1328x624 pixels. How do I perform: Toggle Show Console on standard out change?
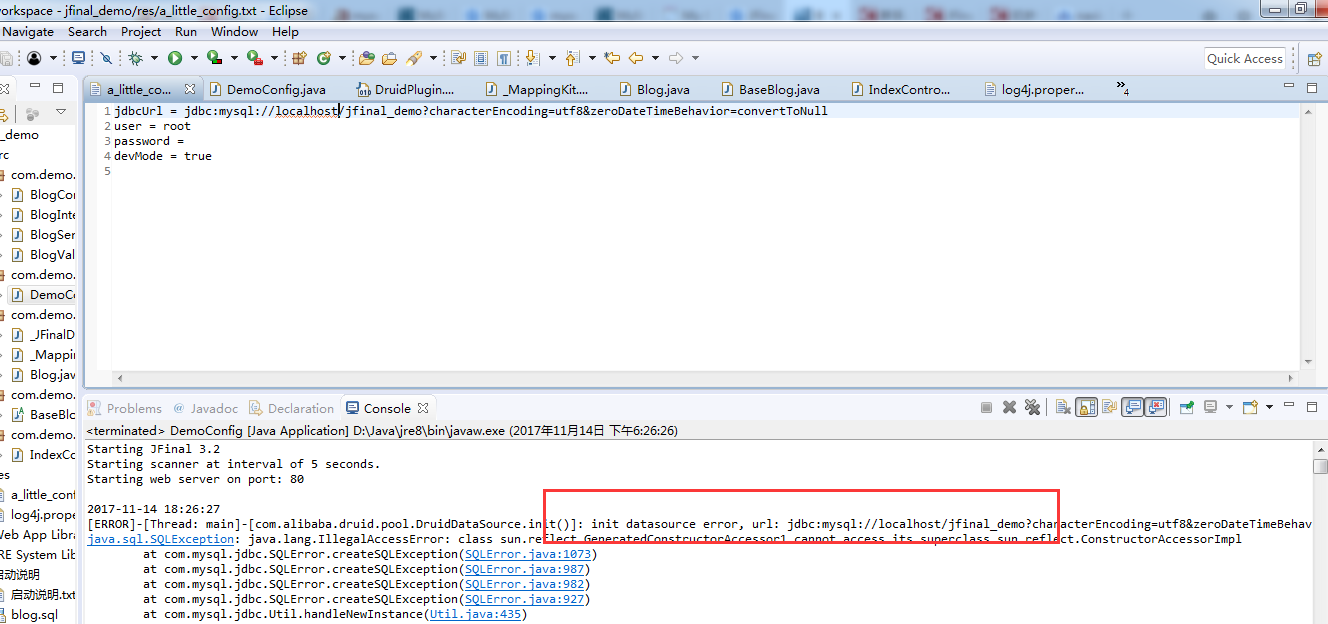tap(1132, 407)
